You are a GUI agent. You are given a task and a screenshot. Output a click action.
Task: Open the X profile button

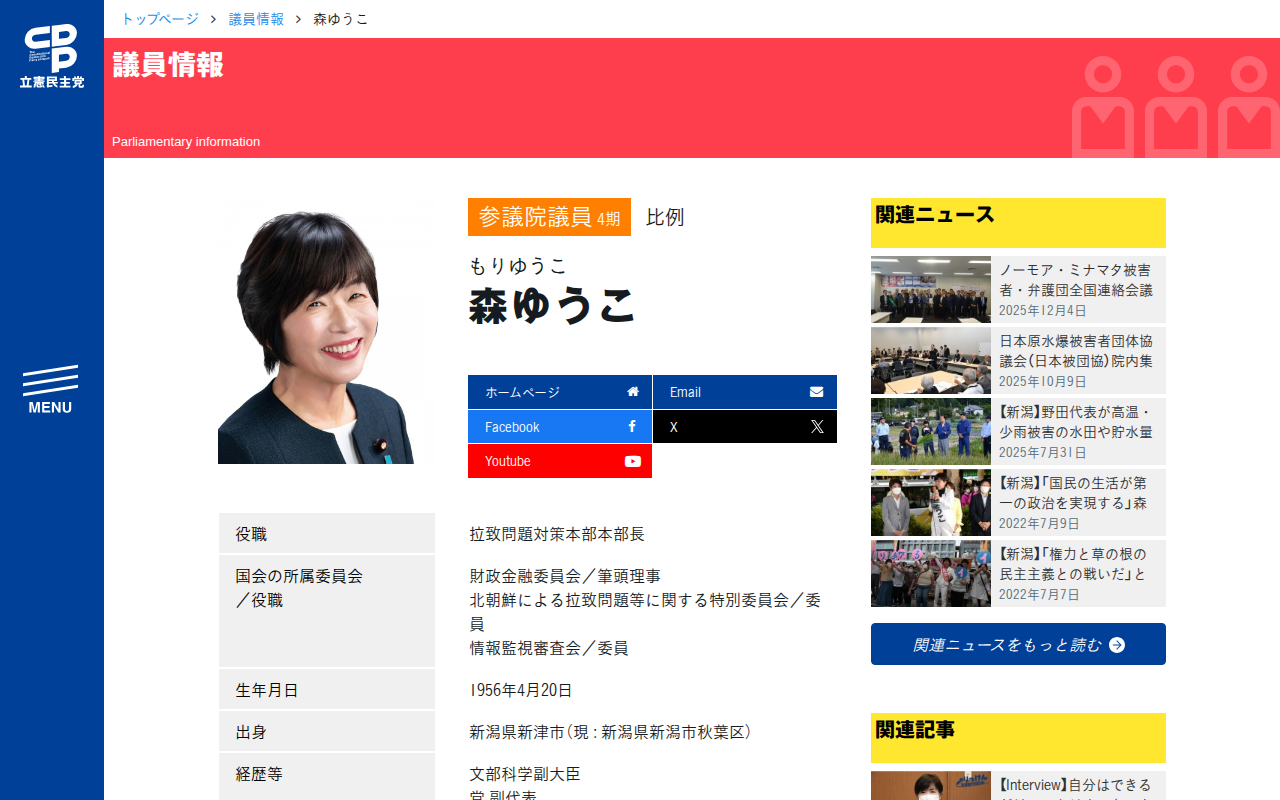[x=745, y=426]
